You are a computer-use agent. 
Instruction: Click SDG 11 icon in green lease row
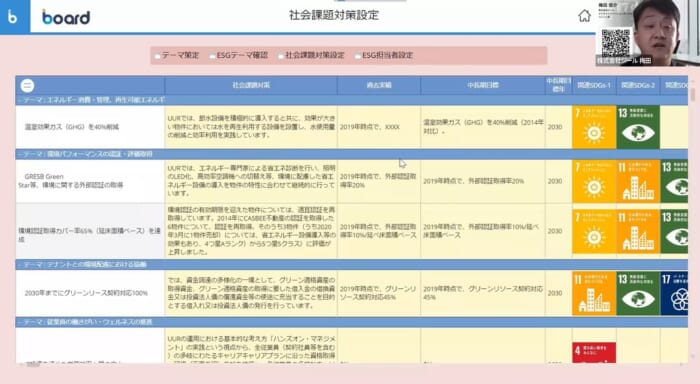[594, 293]
